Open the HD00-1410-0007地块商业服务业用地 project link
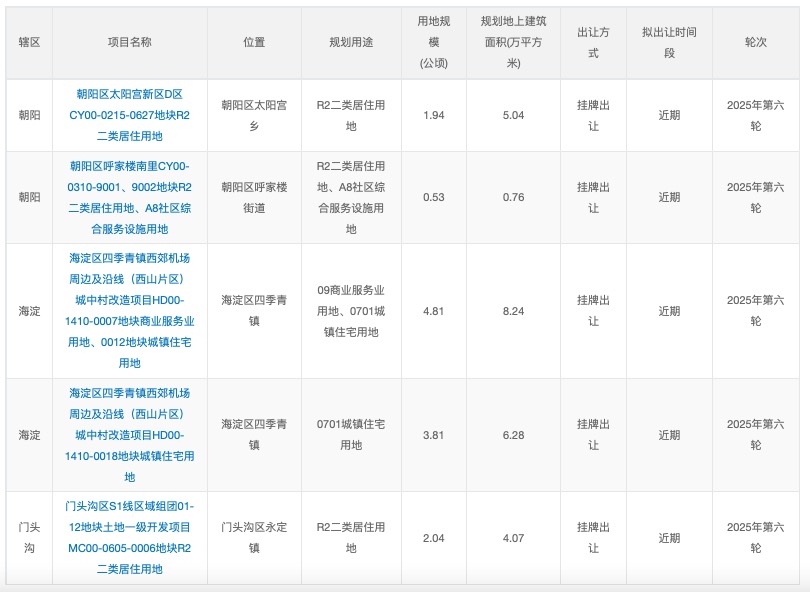 pyautogui.click(x=130, y=310)
